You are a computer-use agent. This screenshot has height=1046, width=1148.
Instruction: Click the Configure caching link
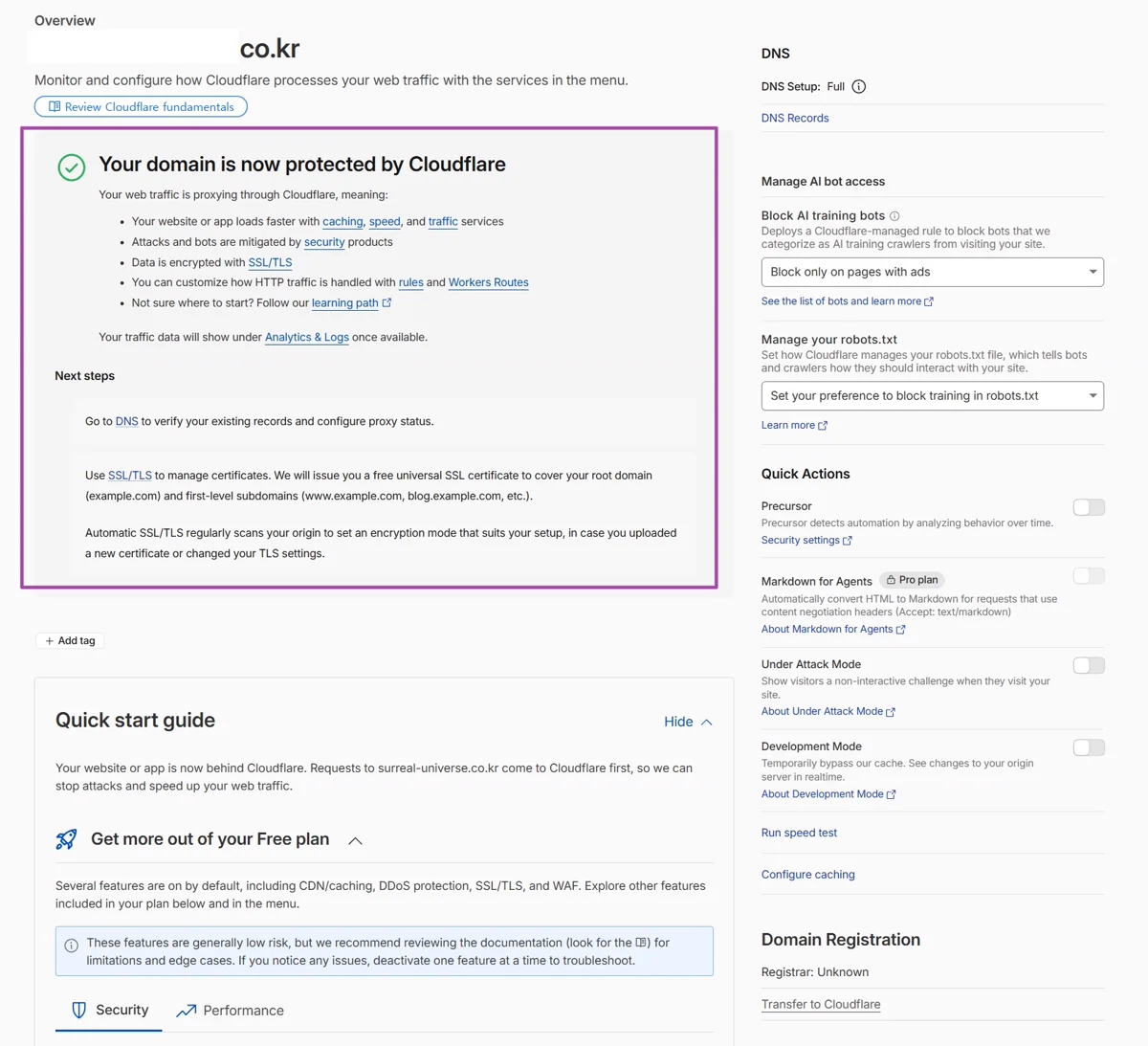(x=808, y=875)
